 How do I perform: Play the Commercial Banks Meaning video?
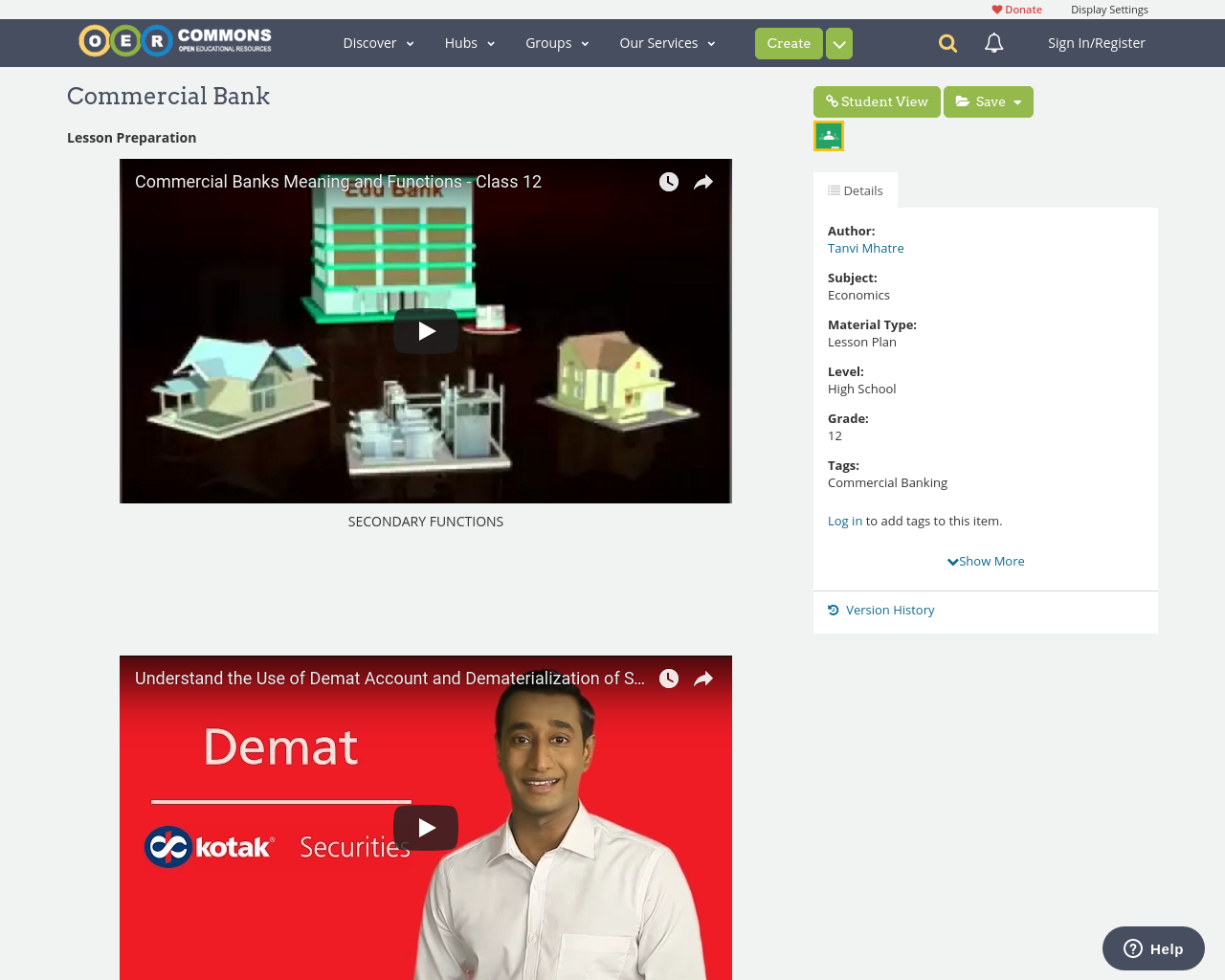pyautogui.click(x=426, y=331)
